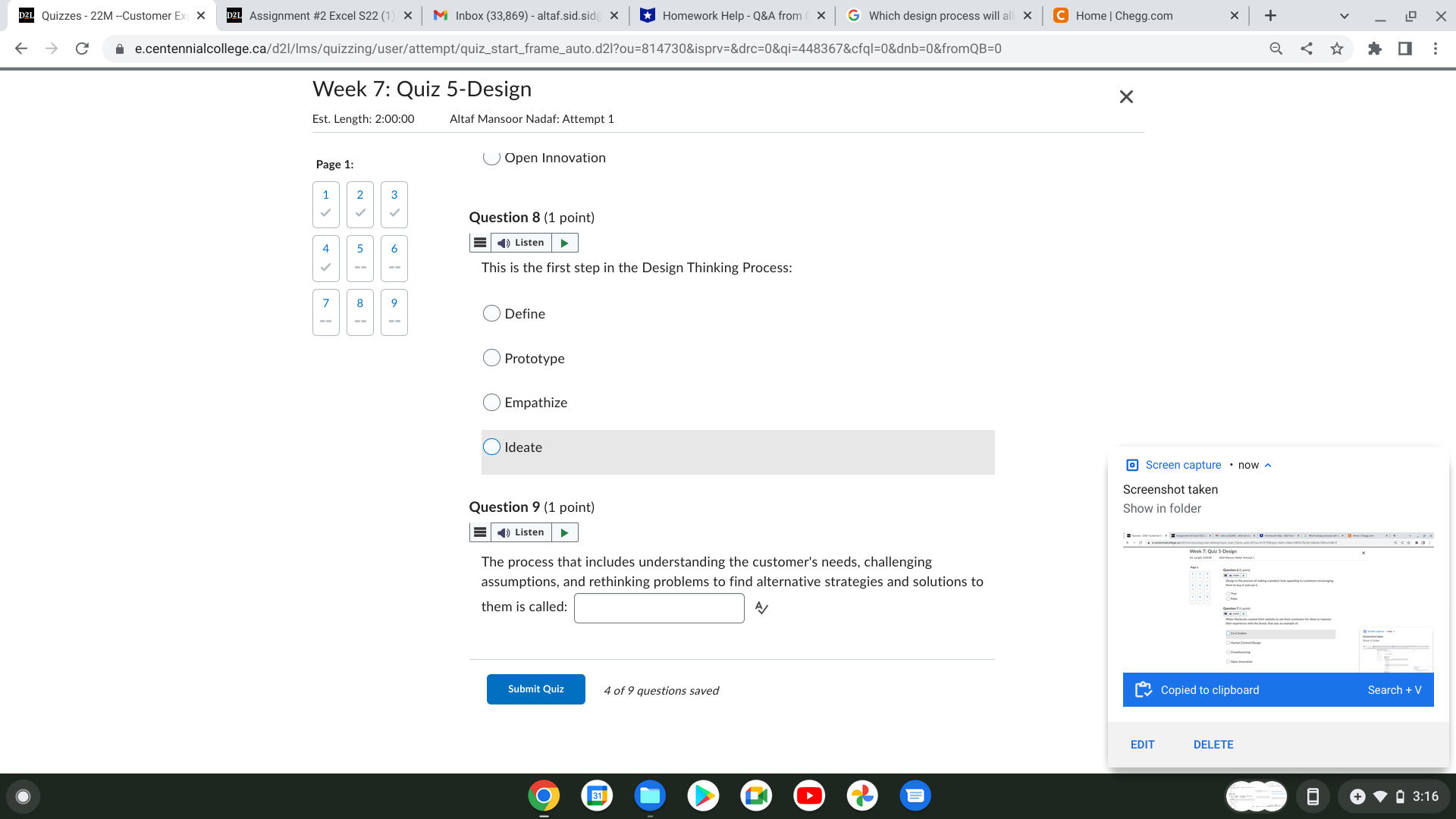Click the share icon in the address bar

[1307, 48]
